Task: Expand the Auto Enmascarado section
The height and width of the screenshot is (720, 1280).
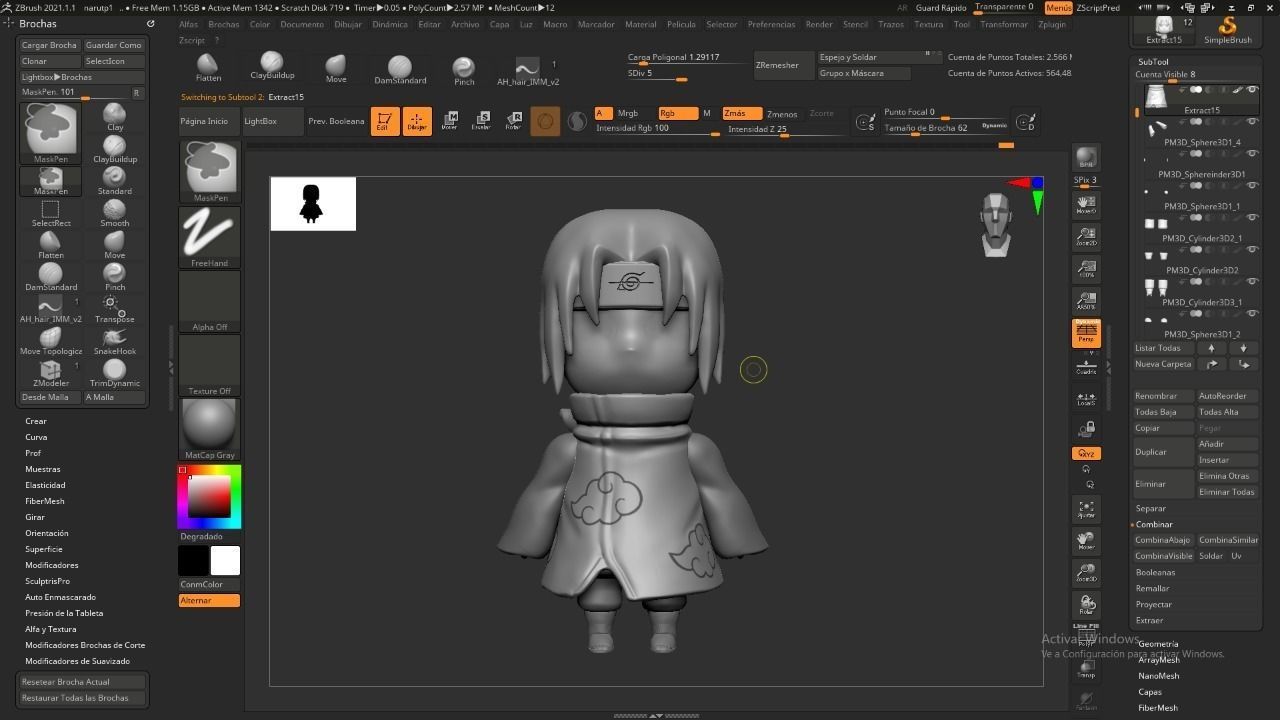Action: (60, 597)
